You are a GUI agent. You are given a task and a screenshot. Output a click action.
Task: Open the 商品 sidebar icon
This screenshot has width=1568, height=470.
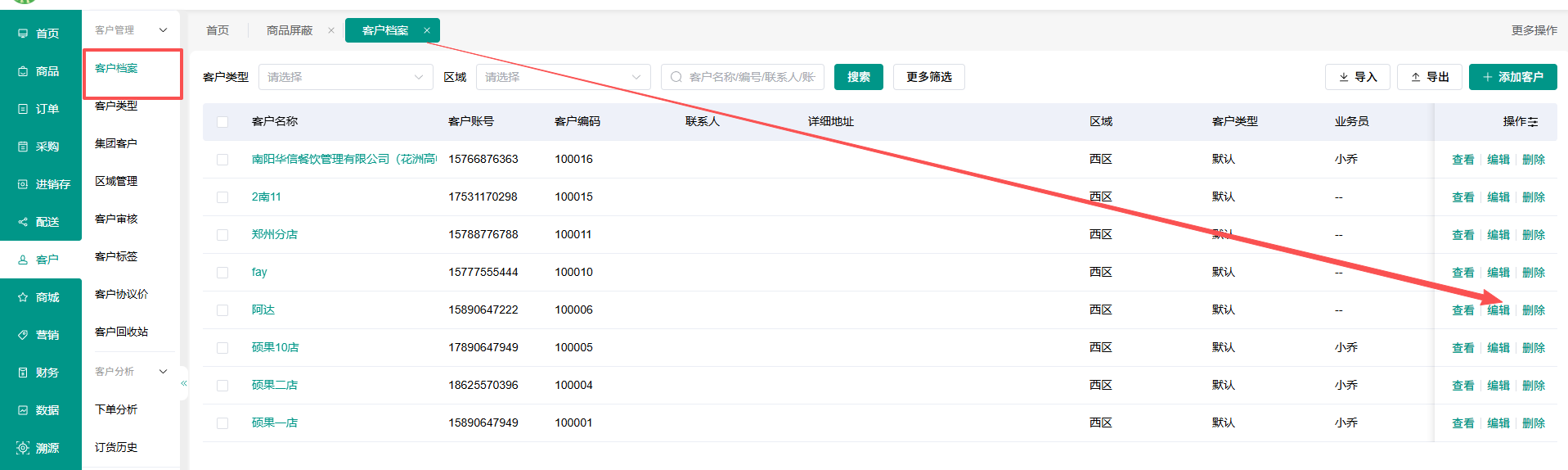pos(23,71)
